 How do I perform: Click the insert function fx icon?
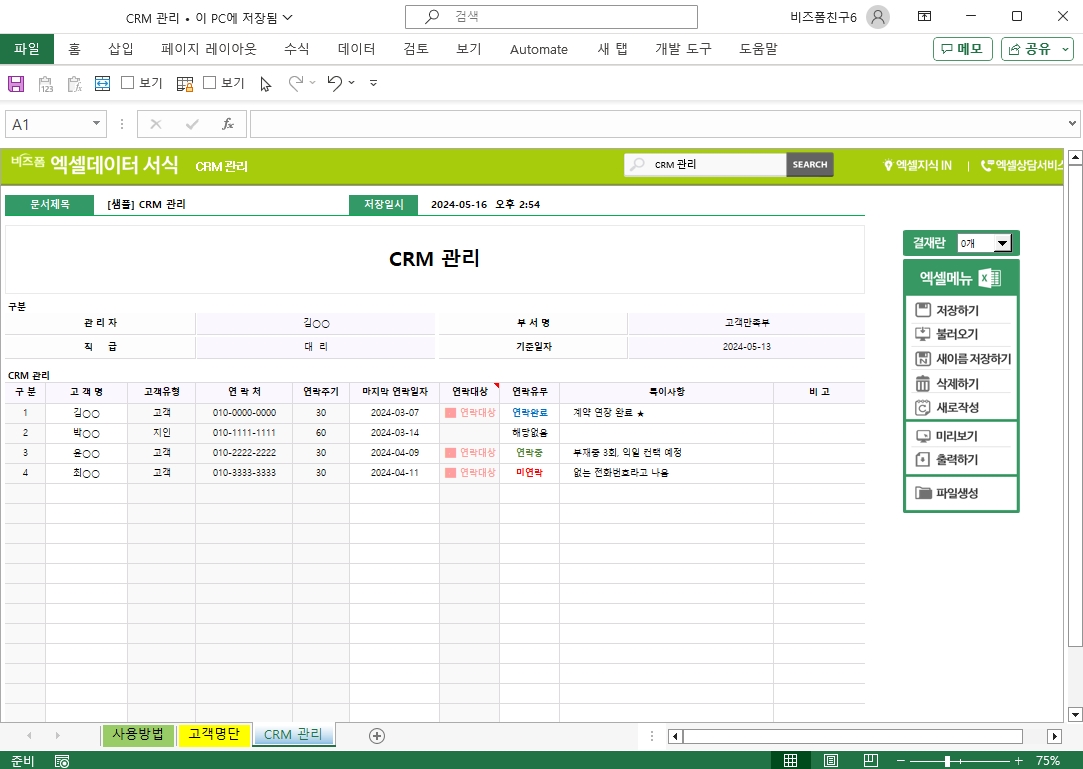[228, 124]
